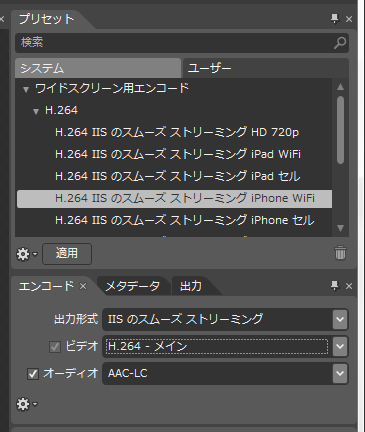Viewport: 365px width, 432px height.
Task: Open the 出力 tab
Action: pyautogui.click(x=191, y=286)
